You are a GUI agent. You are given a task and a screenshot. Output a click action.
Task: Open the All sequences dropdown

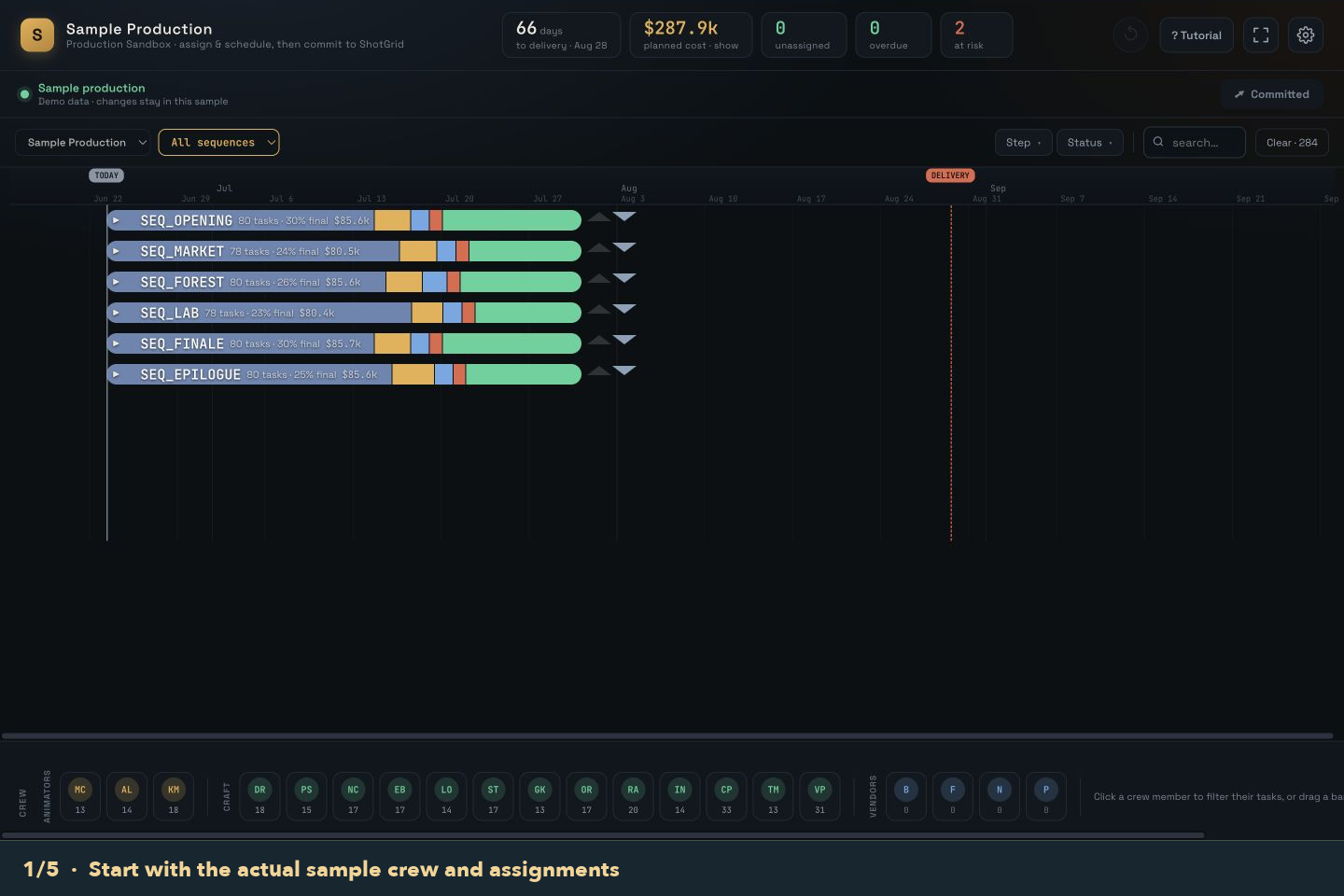(x=218, y=143)
